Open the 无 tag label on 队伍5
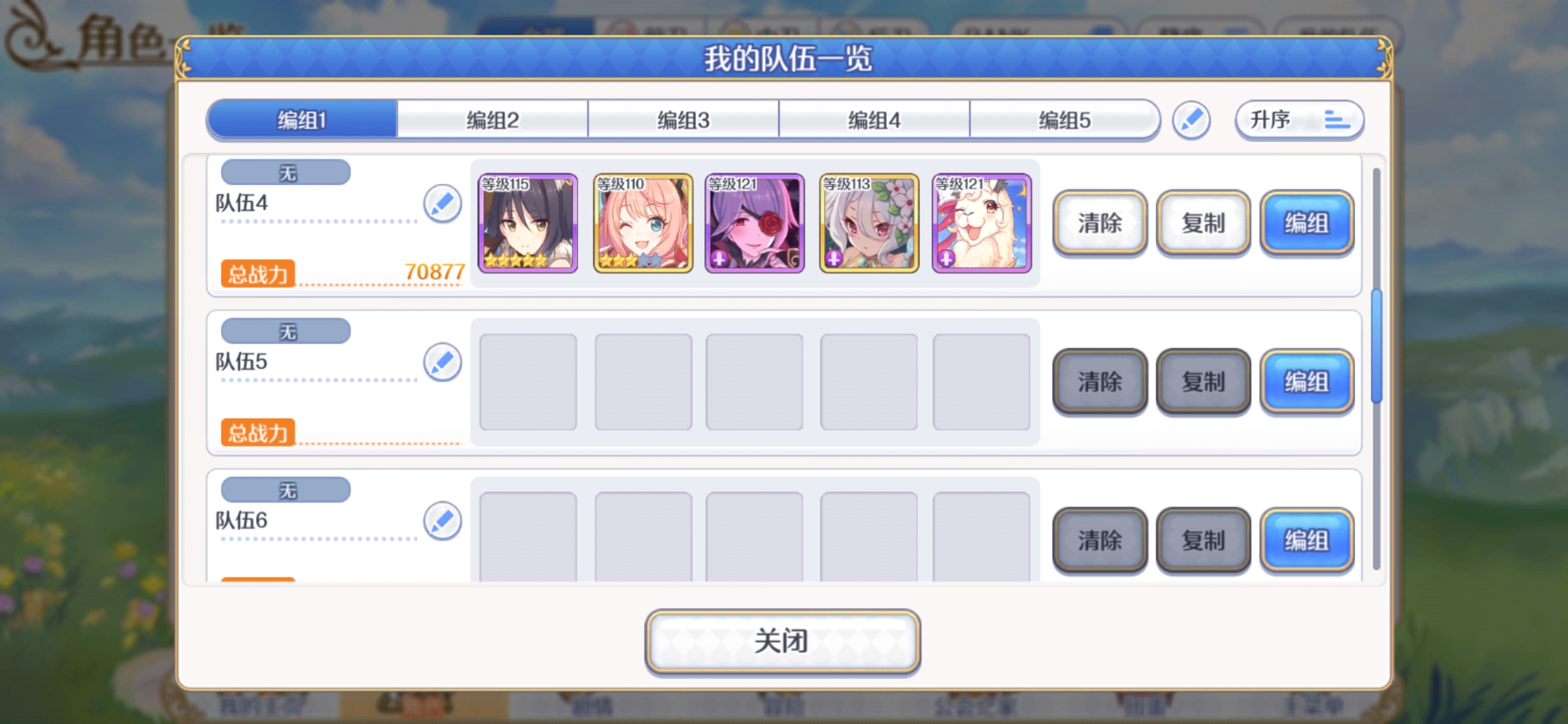Viewport: 1568px width, 724px height. tap(286, 331)
